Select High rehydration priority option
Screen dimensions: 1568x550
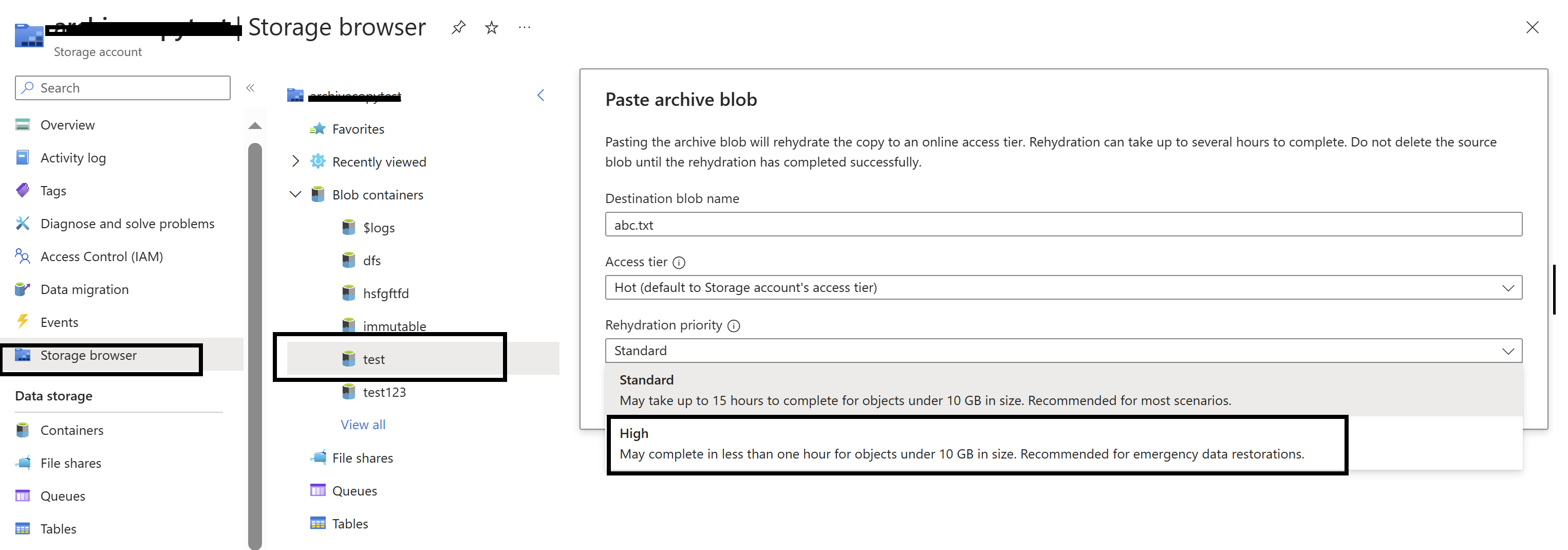coord(961,444)
